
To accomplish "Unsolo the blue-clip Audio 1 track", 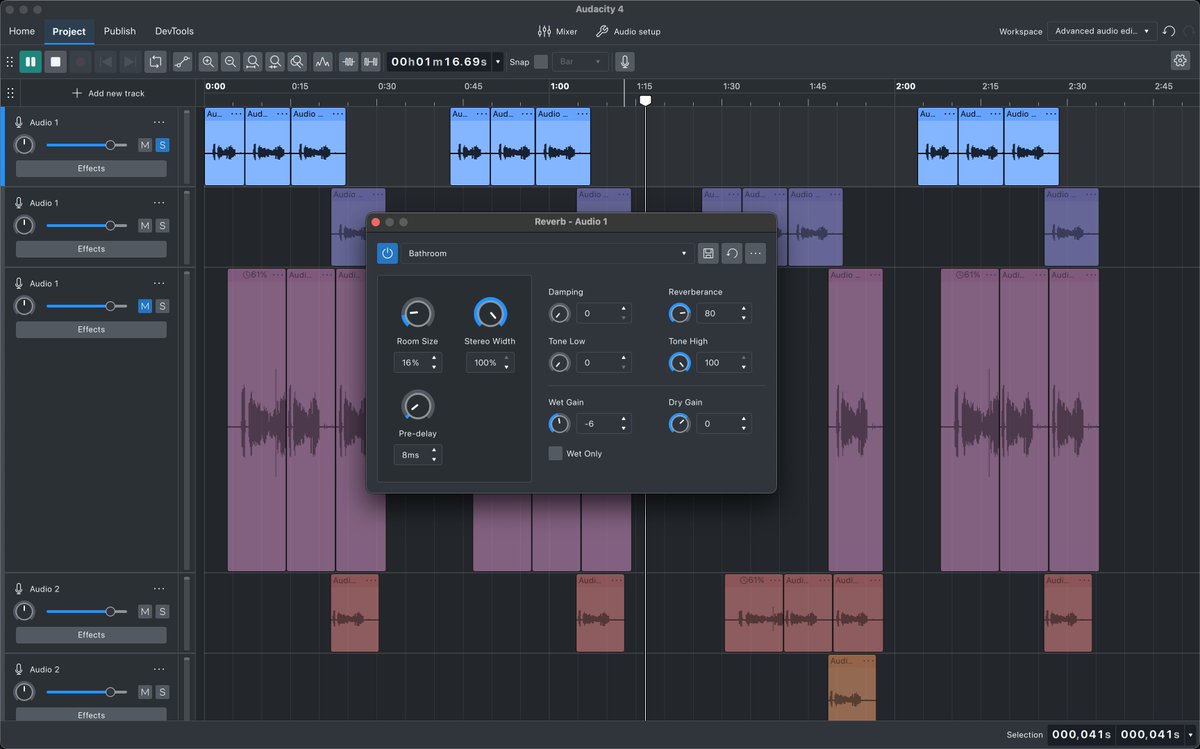I will [162, 145].
